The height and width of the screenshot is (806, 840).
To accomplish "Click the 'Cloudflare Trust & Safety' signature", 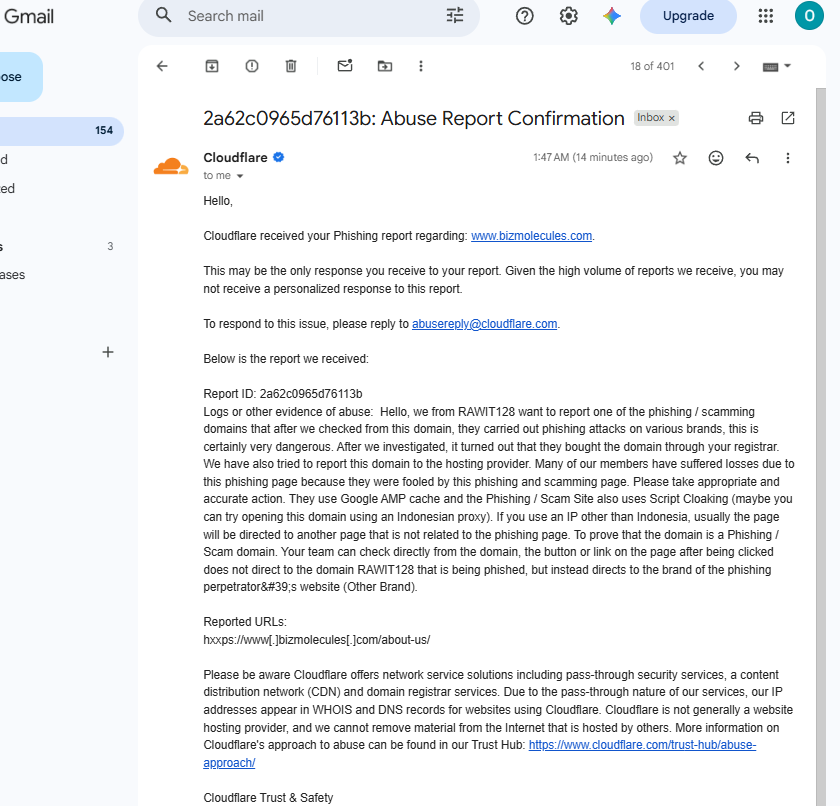I will (x=268, y=798).
